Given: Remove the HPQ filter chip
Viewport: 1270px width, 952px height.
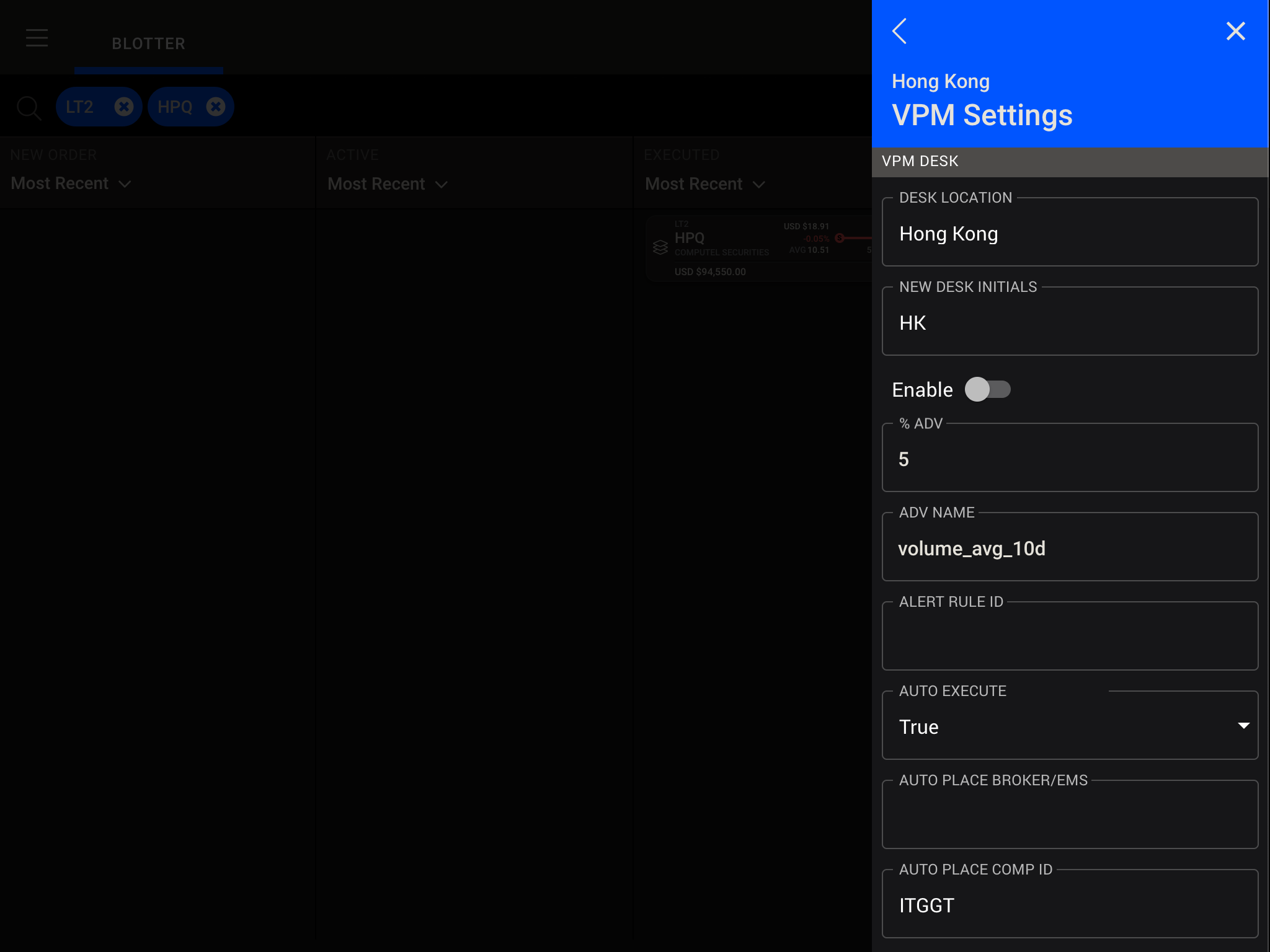Looking at the screenshot, I should pyautogui.click(x=216, y=107).
